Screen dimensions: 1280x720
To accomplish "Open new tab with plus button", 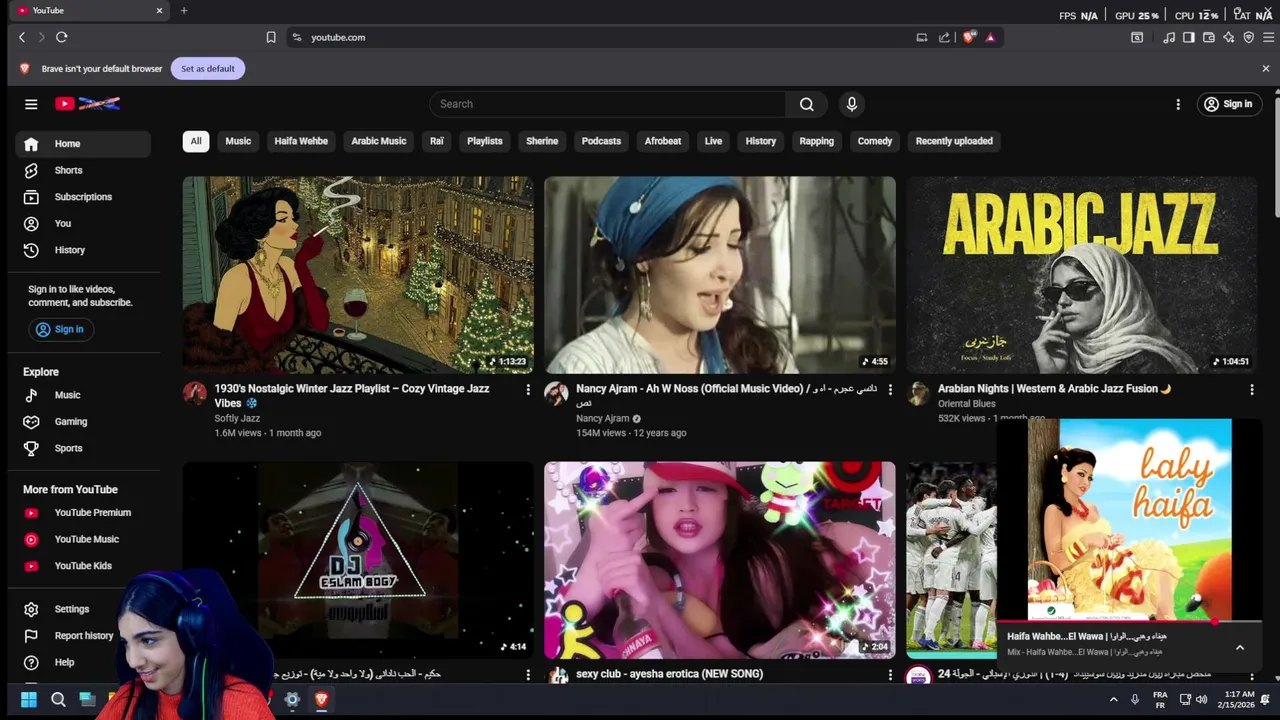I will coord(184,10).
